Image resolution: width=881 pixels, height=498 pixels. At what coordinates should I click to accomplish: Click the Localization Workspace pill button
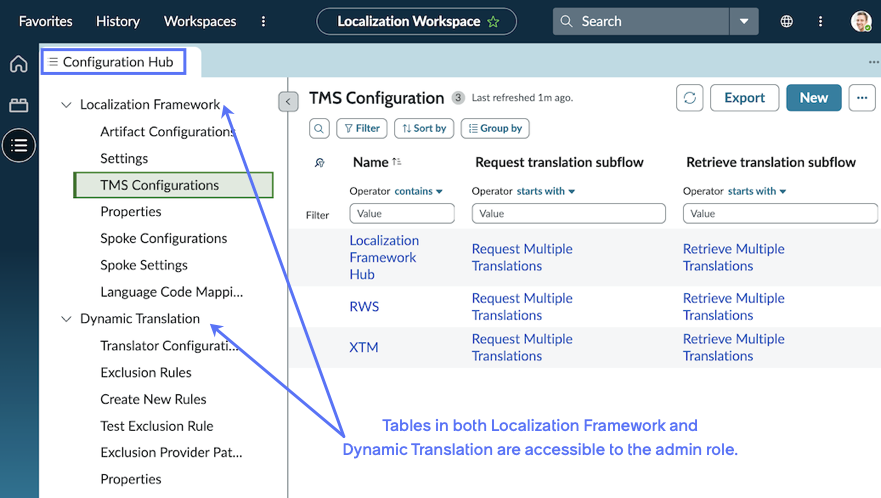coord(416,21)
